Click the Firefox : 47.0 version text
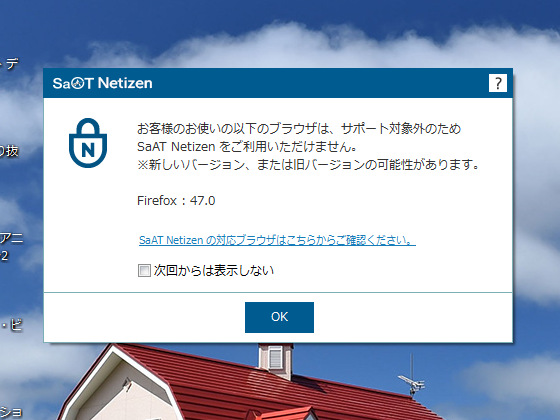 [176, 201]
